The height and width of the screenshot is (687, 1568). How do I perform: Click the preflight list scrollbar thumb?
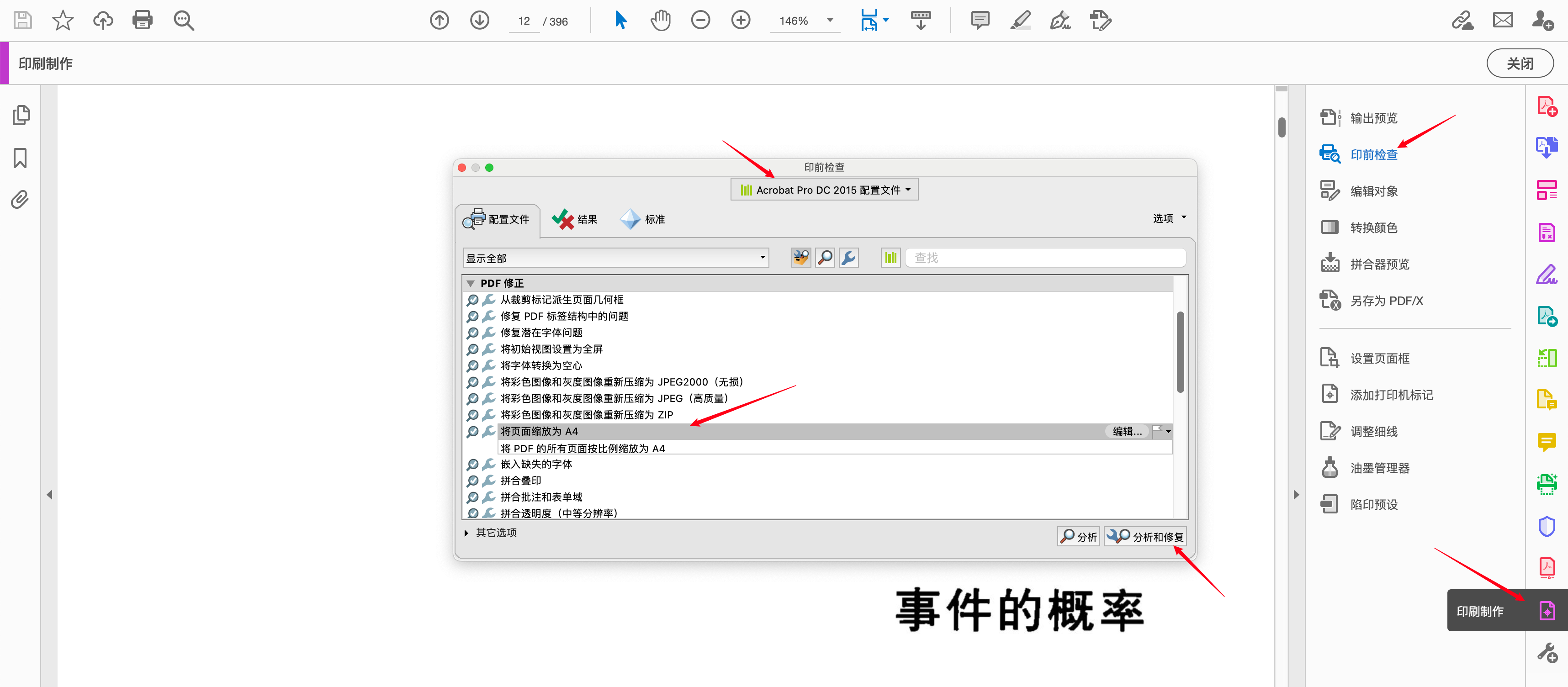1180,352
